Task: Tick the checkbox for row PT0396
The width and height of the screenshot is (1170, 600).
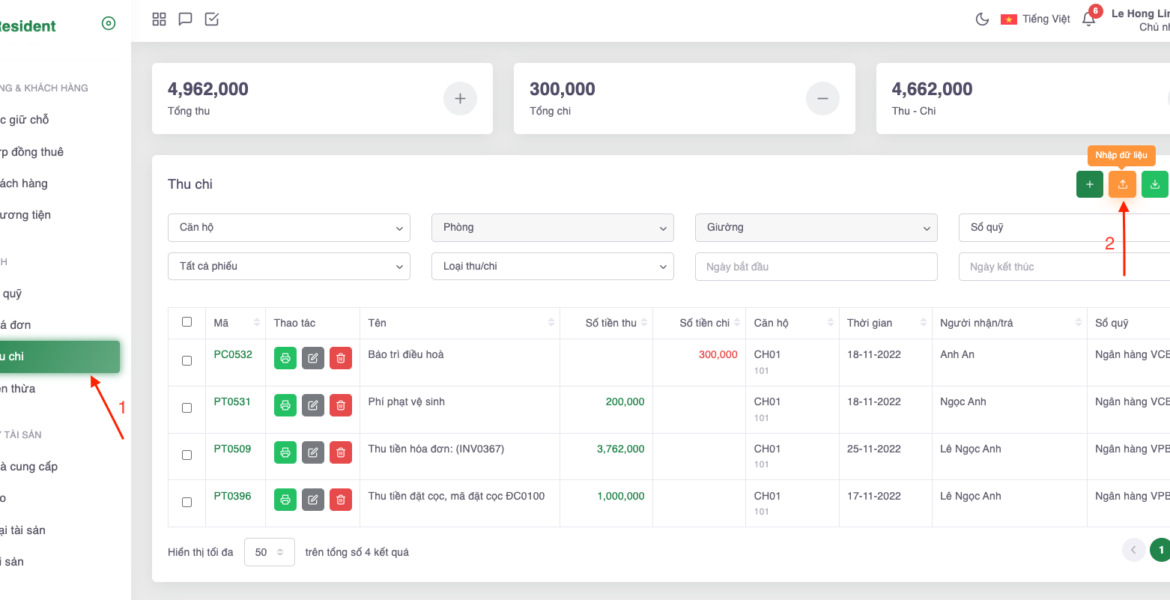Action: pos(187,502)
